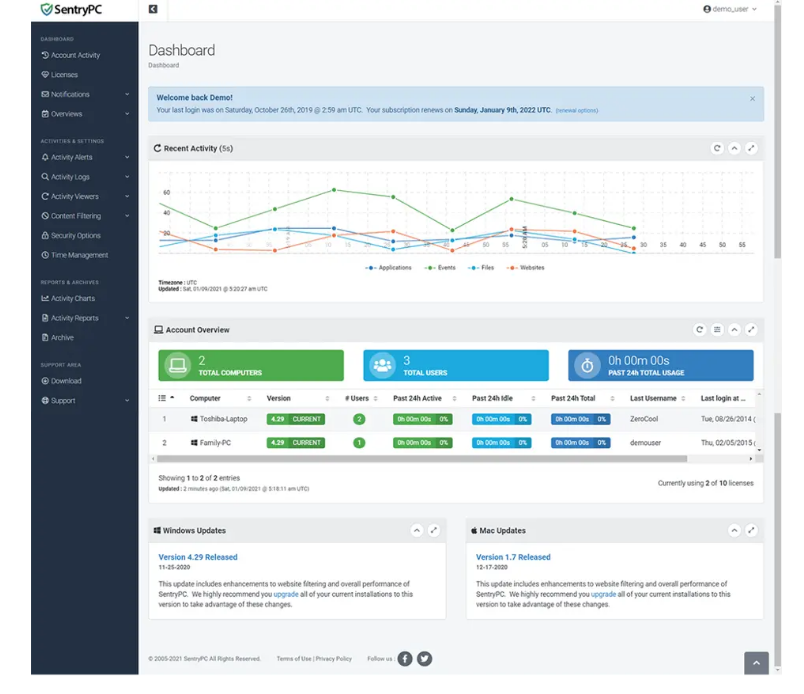Click upgrade link in Windows Updates

[x=286, y=594]
